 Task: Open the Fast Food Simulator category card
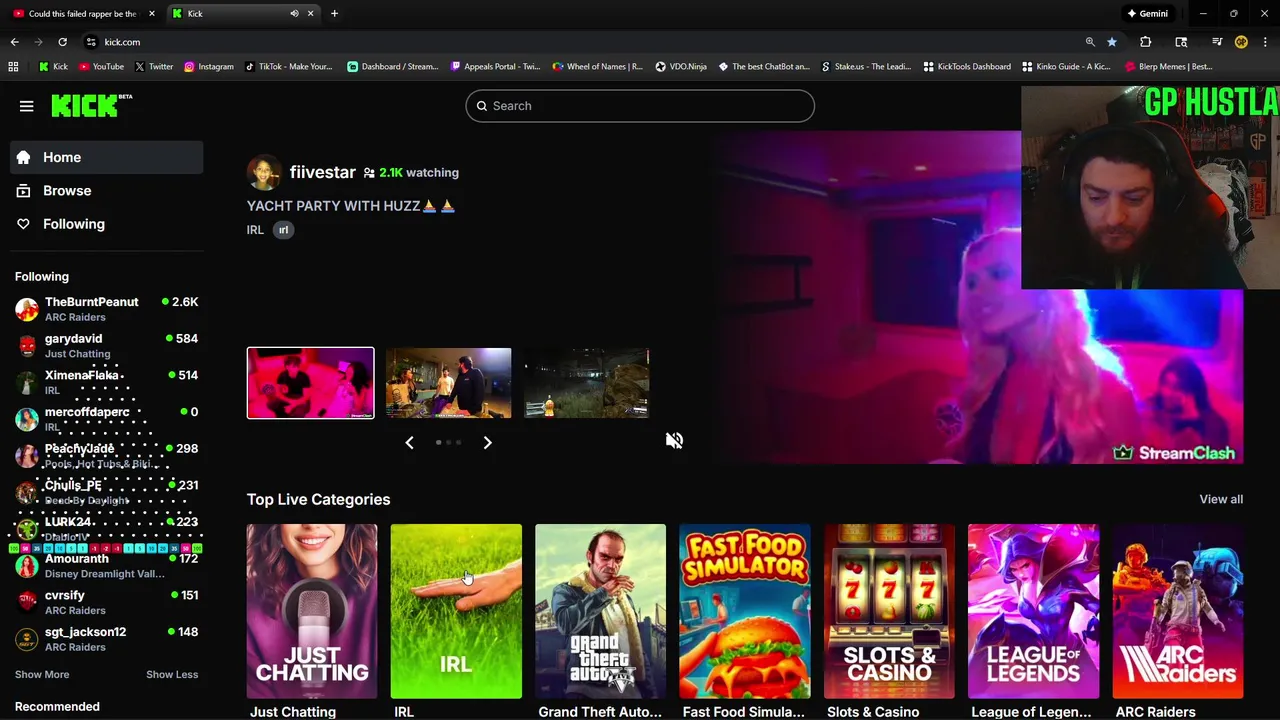pyautogui.click(x=745, y=611)
